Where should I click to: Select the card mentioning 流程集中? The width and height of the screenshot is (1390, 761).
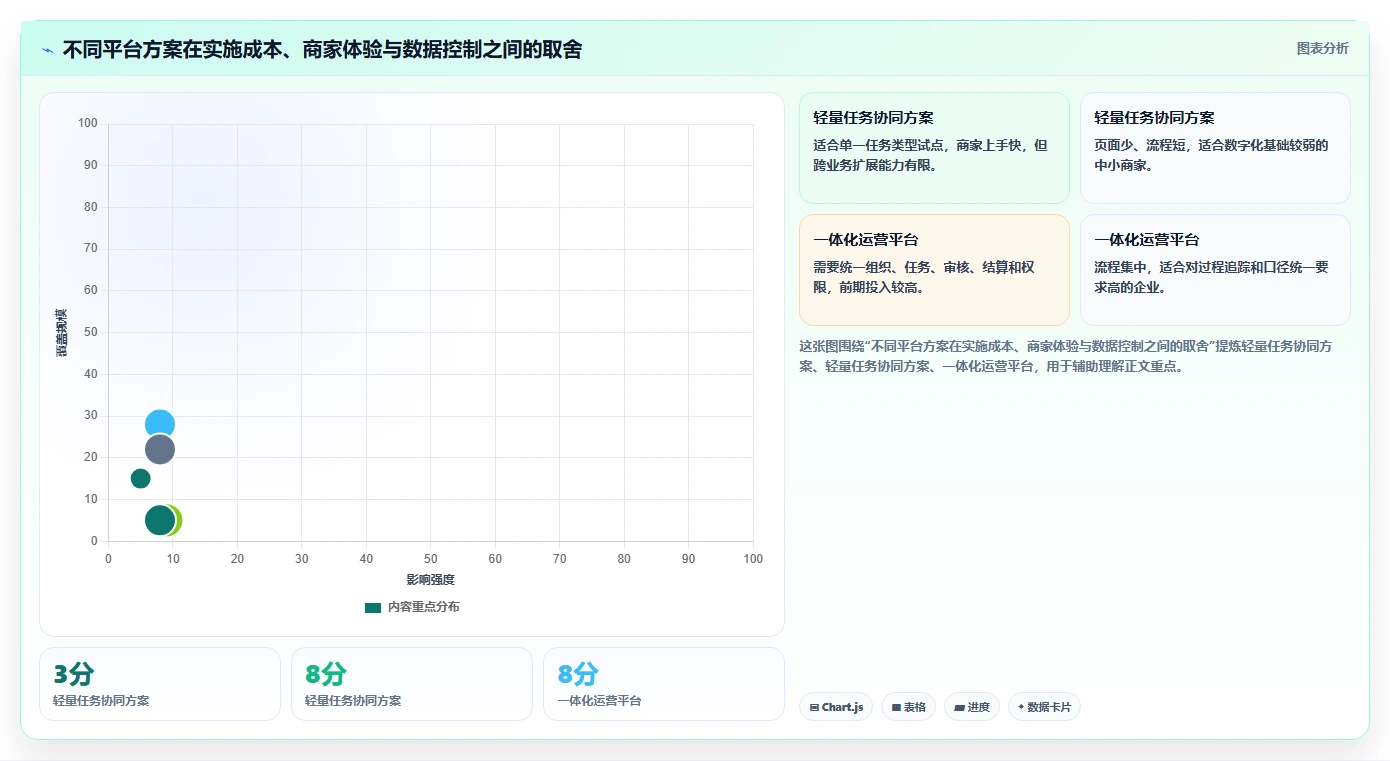(x=1215, y=270)
